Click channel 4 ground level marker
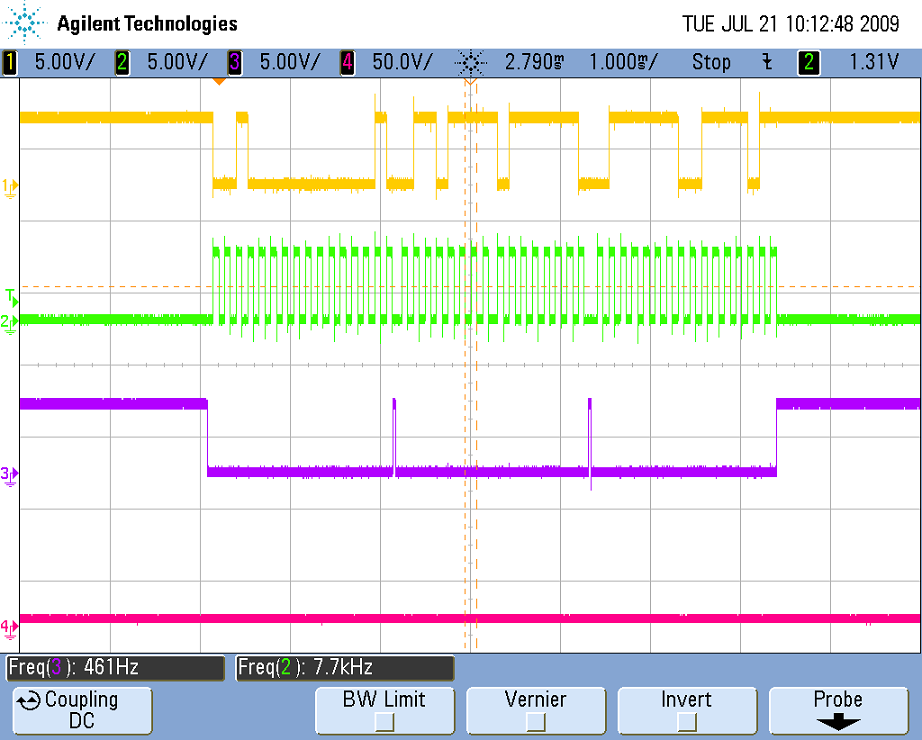Screen dimensions: 922x740 [x=9, y=629]
